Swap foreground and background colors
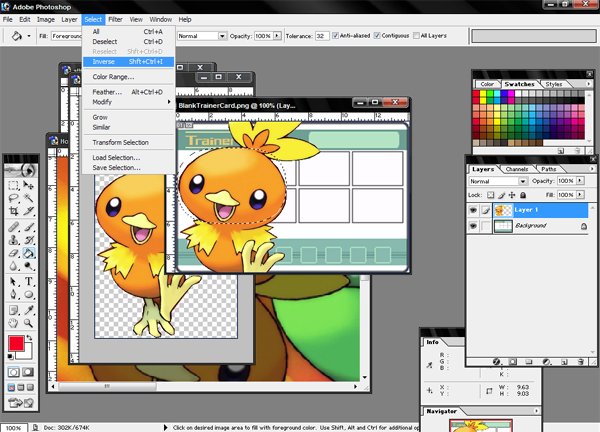This screenshot has width=600, height=432. tap(29, 338)
